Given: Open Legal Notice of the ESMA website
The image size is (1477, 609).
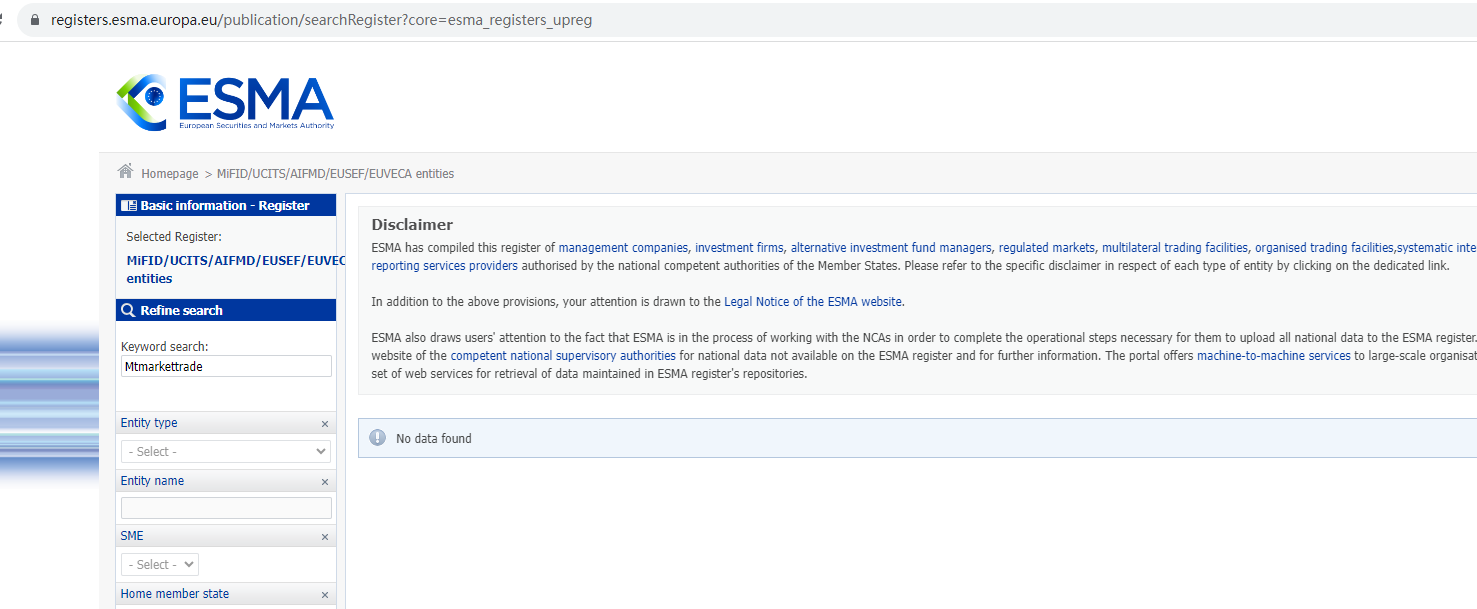Looking at the screenshot, I should click(813, 301).
